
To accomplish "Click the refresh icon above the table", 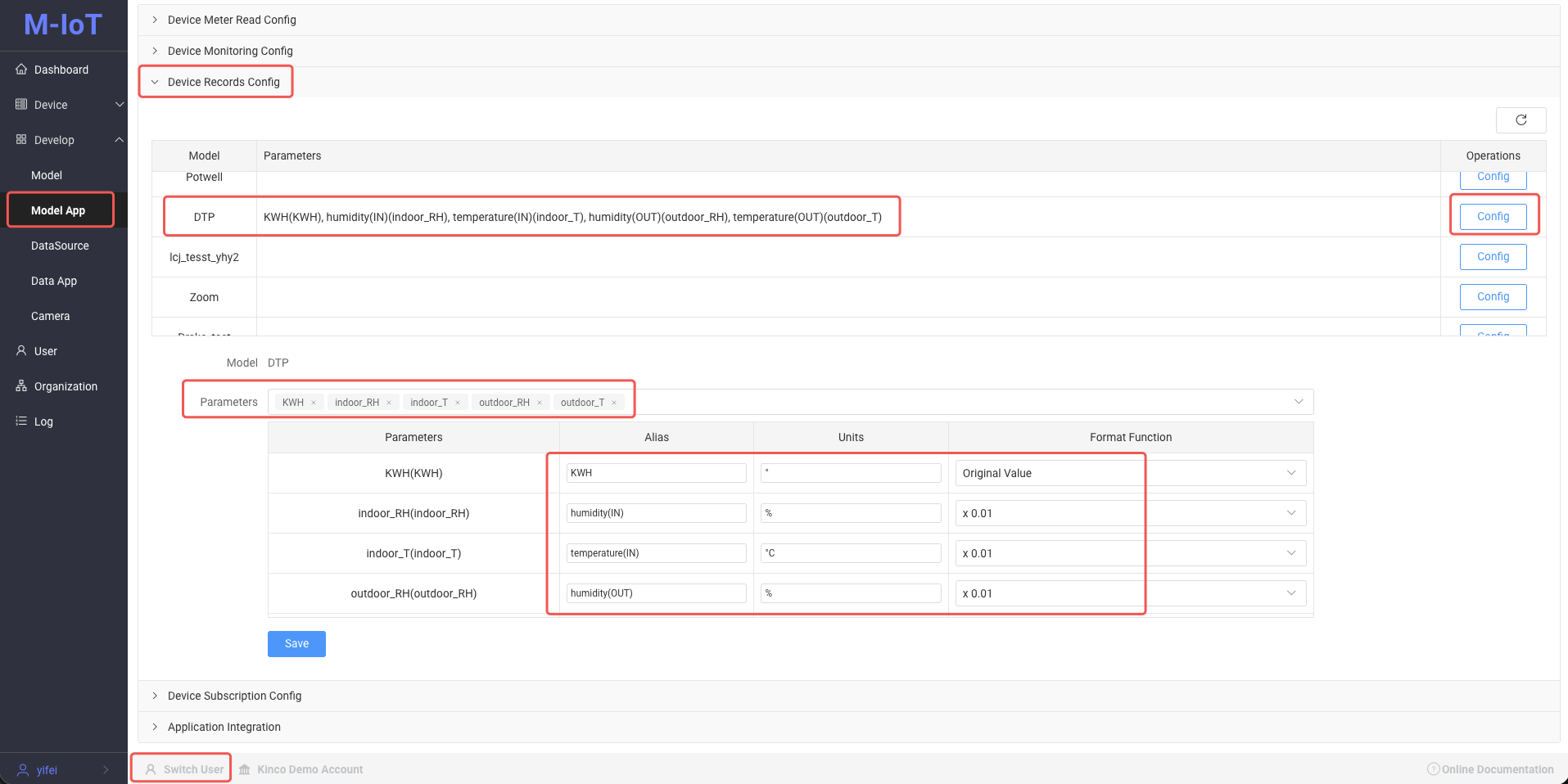I will 1521,120.
